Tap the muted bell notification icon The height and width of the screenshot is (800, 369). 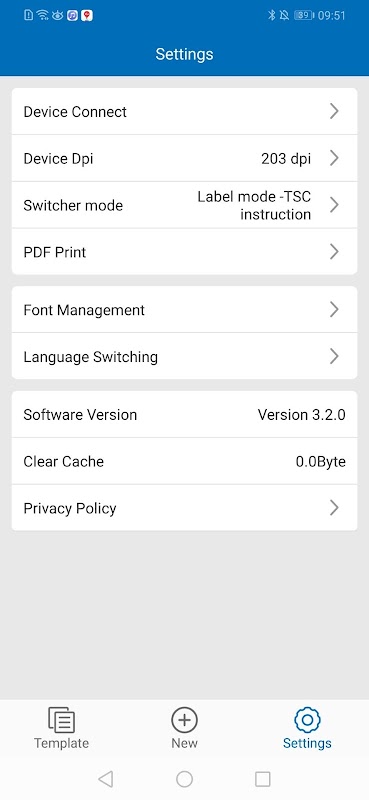(284, 15)
